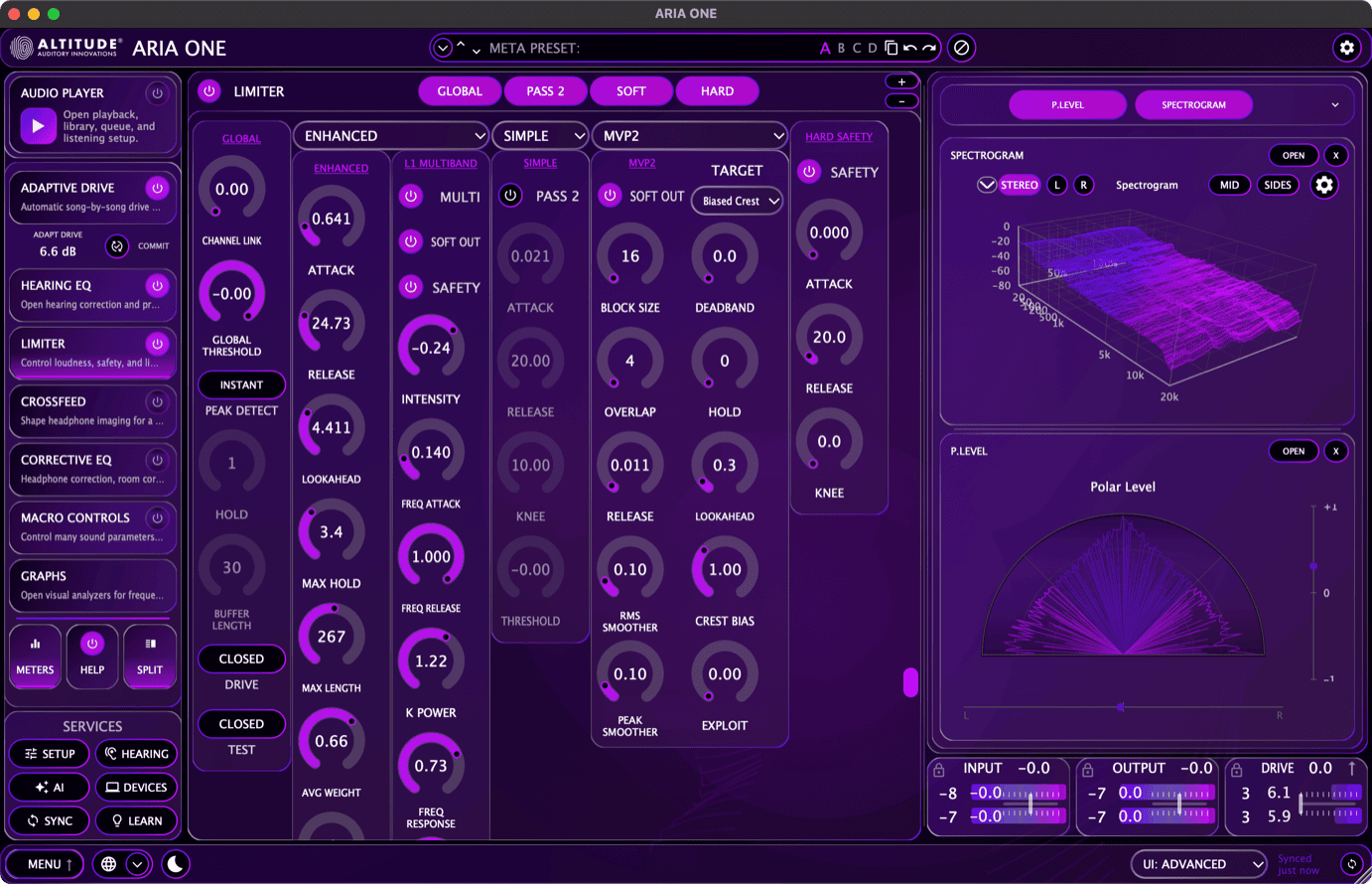The width and height of the screenshot is (1372, 884).
Task: Click the COMMIT button
Action: click(x=153, y=246)
